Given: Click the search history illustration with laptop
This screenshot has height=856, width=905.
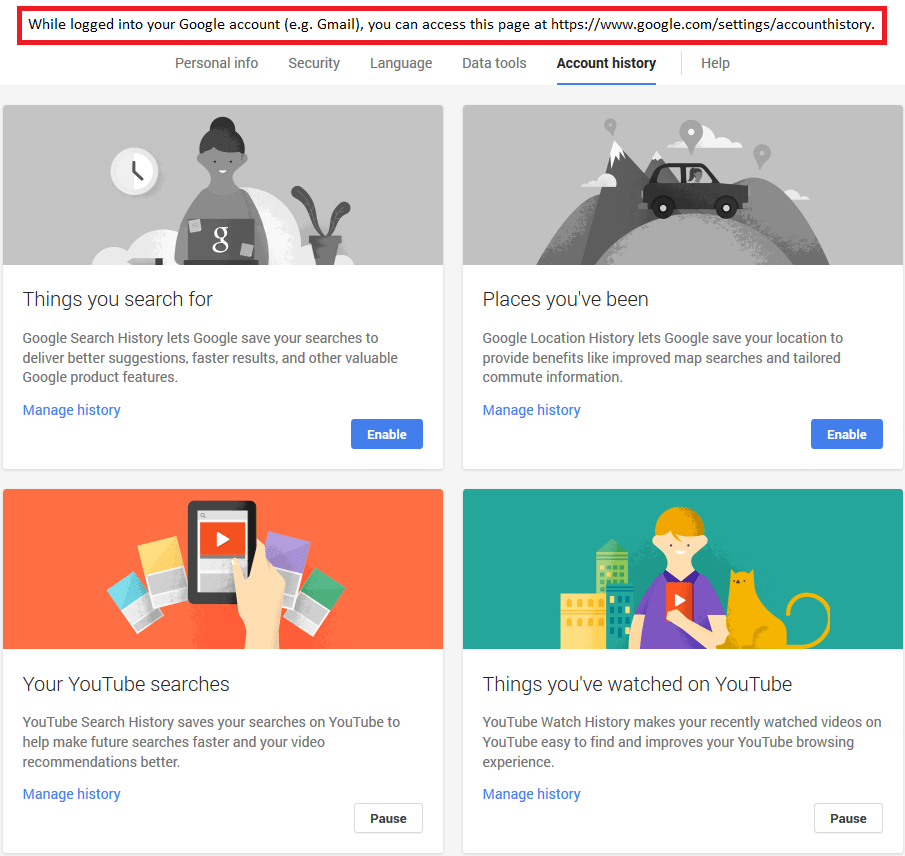Looking at the screenshot, I should pyautogui.click(x=223, y=185).
